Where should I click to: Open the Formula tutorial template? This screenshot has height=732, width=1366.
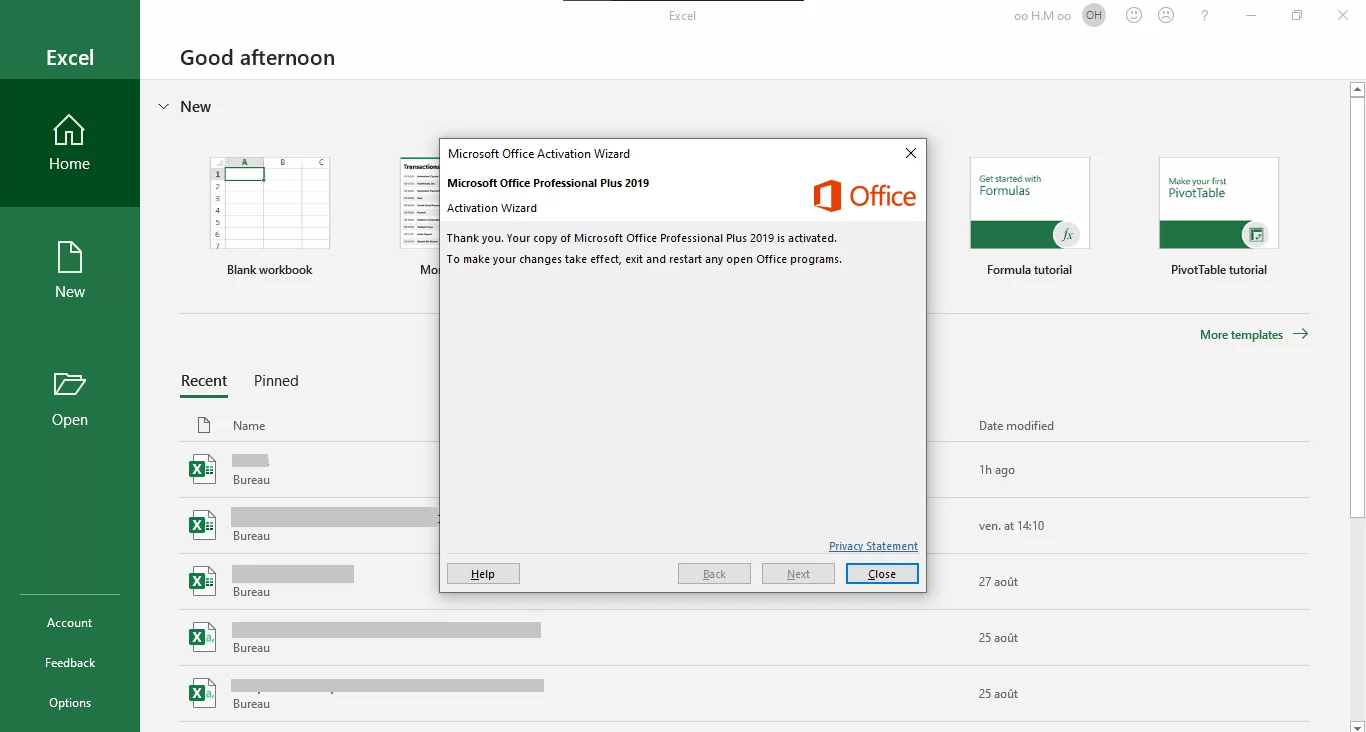[x=1029, y=216]
